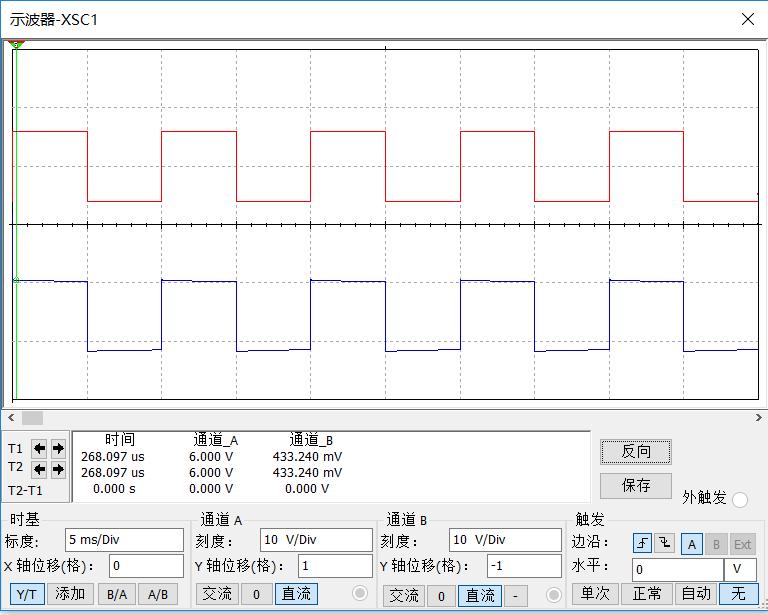Screen dimensions: 768x615
Task: Click the Ext trigger source button
Action: pos(742,544)
